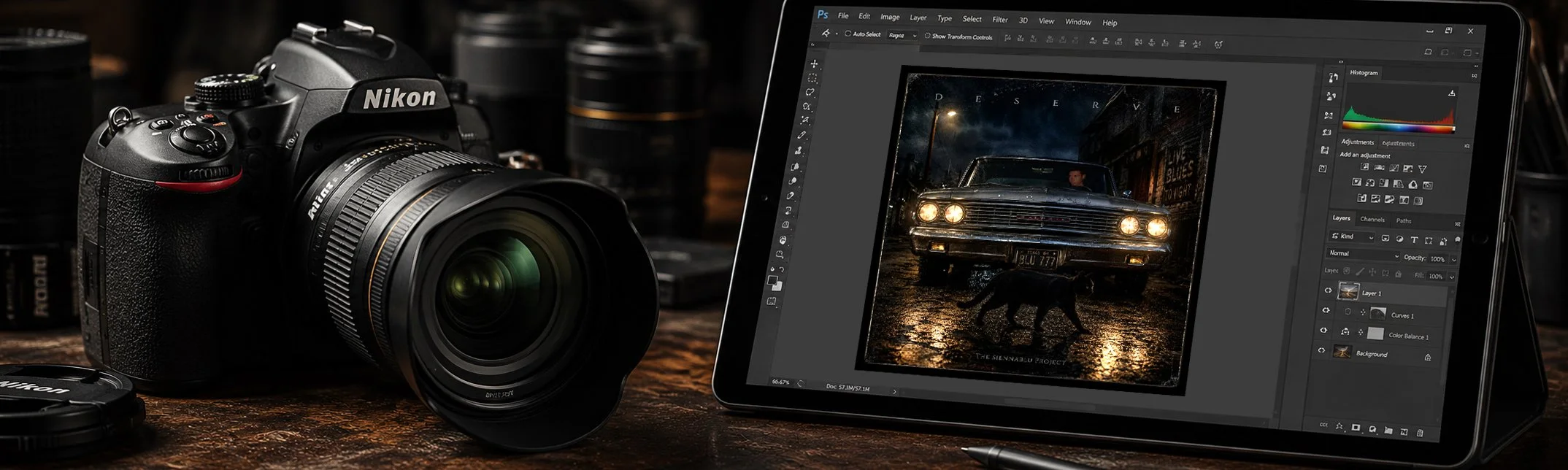Open the 3D menu
Viewport: 1568px width, 470px height.
1023,20
